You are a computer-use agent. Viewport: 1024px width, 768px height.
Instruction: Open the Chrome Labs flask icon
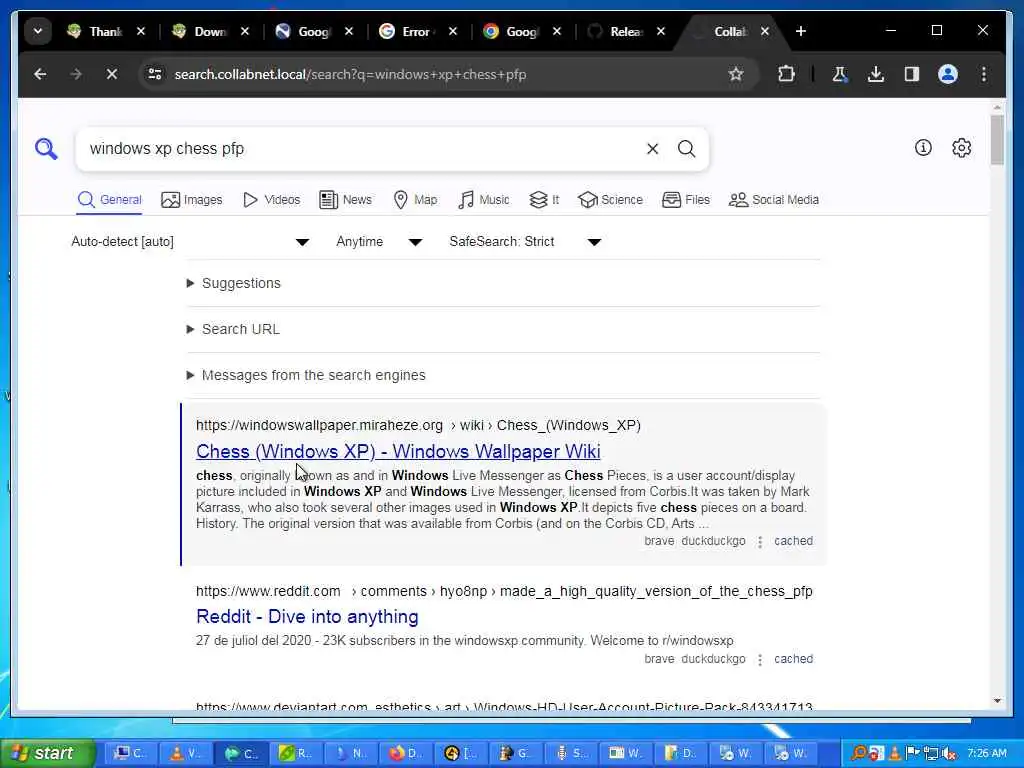(840, 74)
